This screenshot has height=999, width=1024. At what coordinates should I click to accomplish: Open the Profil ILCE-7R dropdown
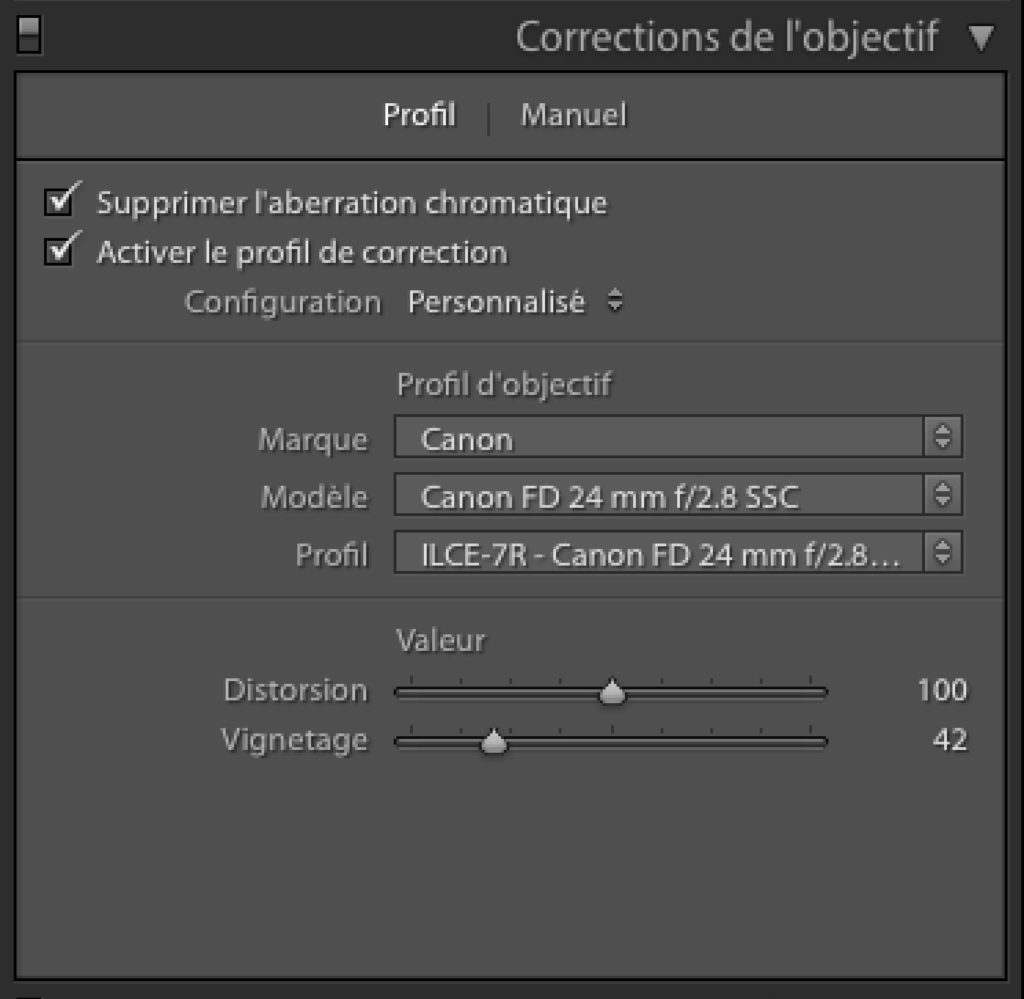pyautogui.click(x=660, y=554)
